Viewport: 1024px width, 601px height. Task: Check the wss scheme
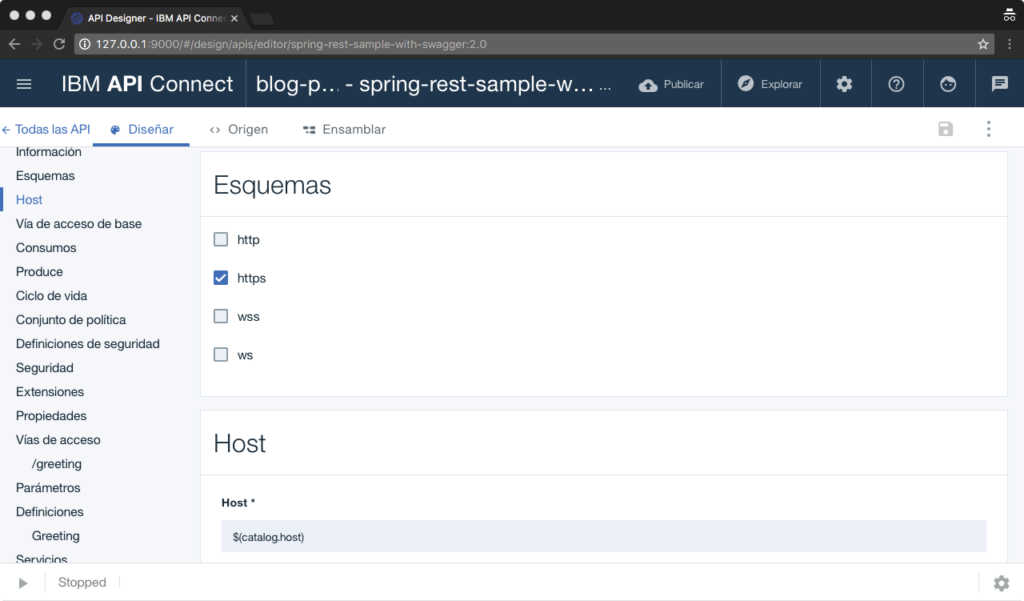[220, 316]
